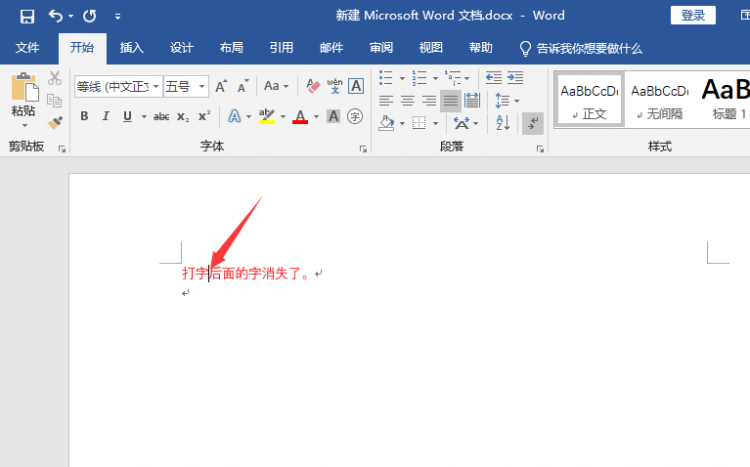Expand the 粘贴 options arrow
Image resolution: width=750 pixels, height=467 pixels.
tap(24, 125)
